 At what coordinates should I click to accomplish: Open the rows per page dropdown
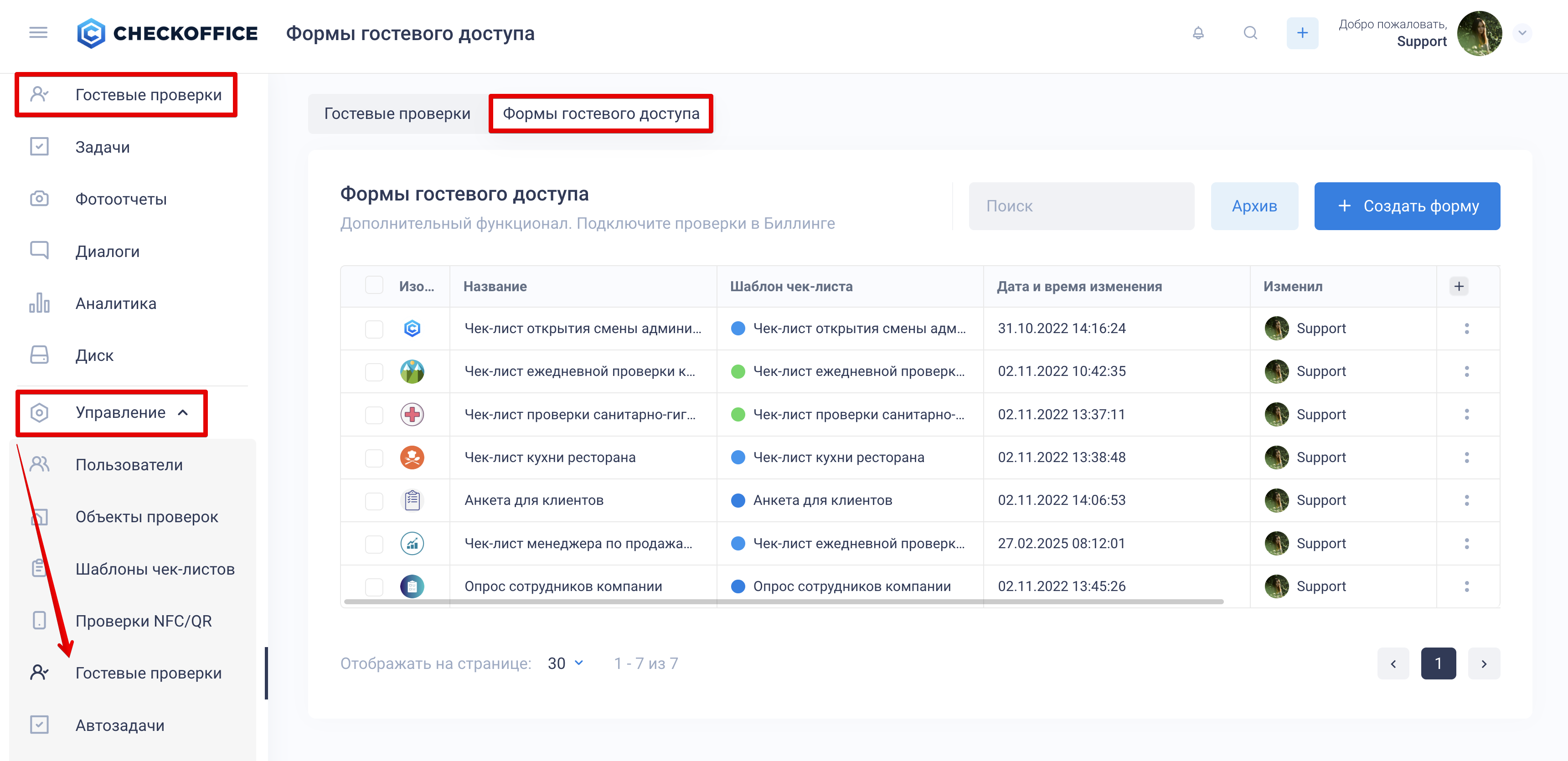[566, 663]
